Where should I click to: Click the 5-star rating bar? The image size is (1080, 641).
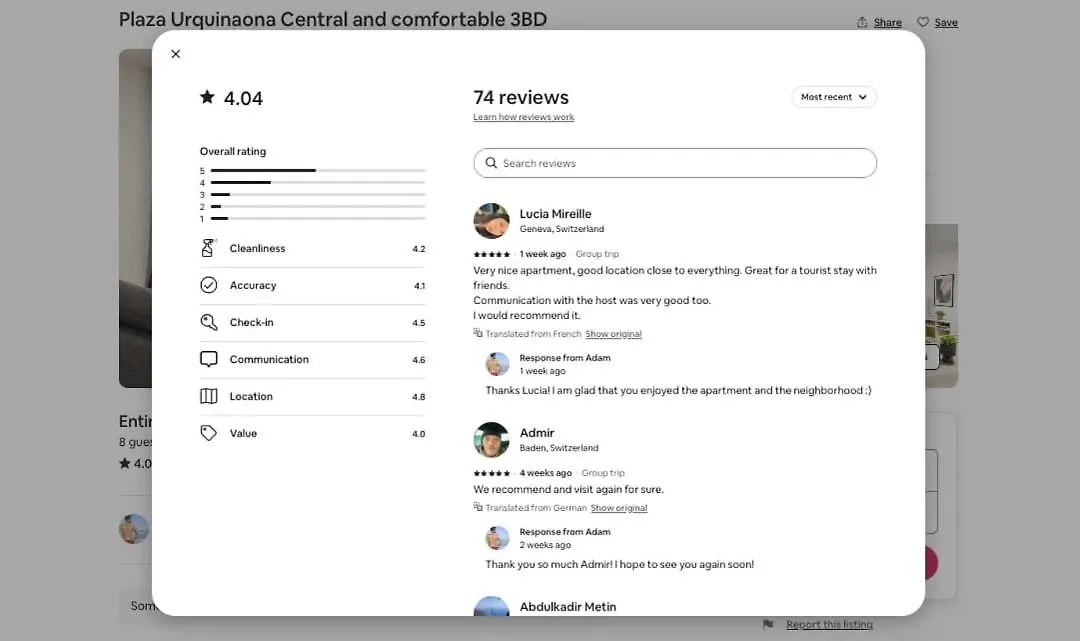[x=318, y=170]
